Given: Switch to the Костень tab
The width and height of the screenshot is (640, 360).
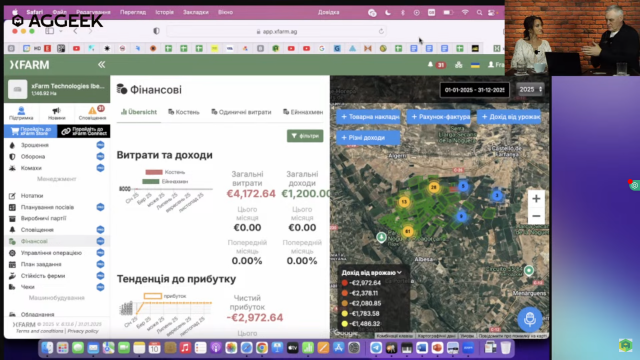Looking at the screenshot, I should tap(184, 112).
